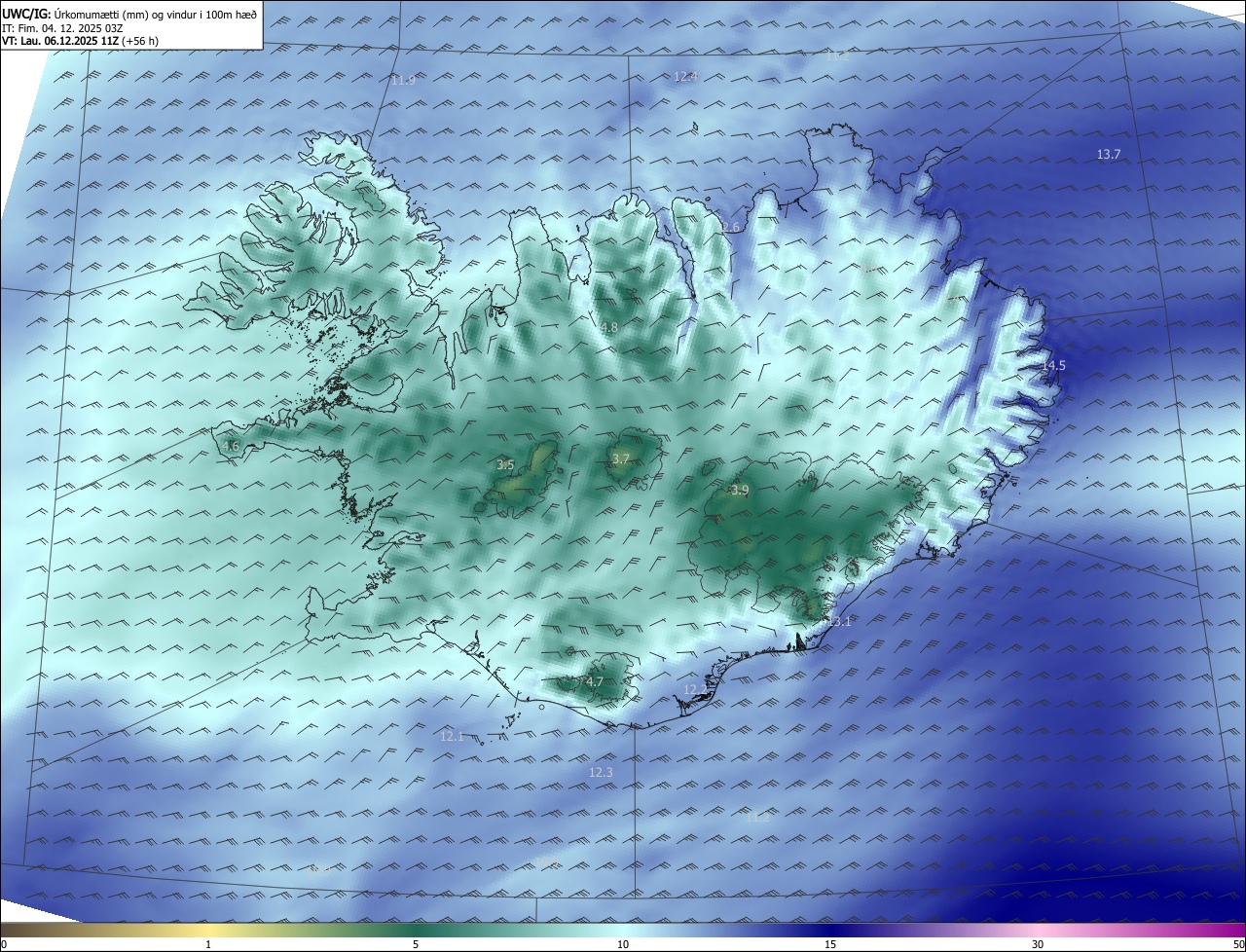Screen dimensions: 1246x952
Task: Click the 12.4 value label
Action: (x=686, y=76)
